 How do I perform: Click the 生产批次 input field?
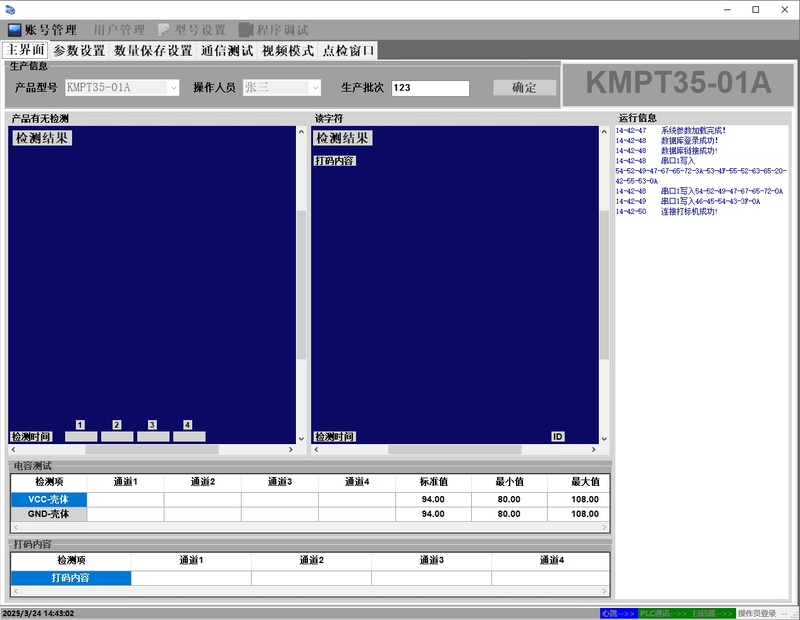tap(431, 88)
